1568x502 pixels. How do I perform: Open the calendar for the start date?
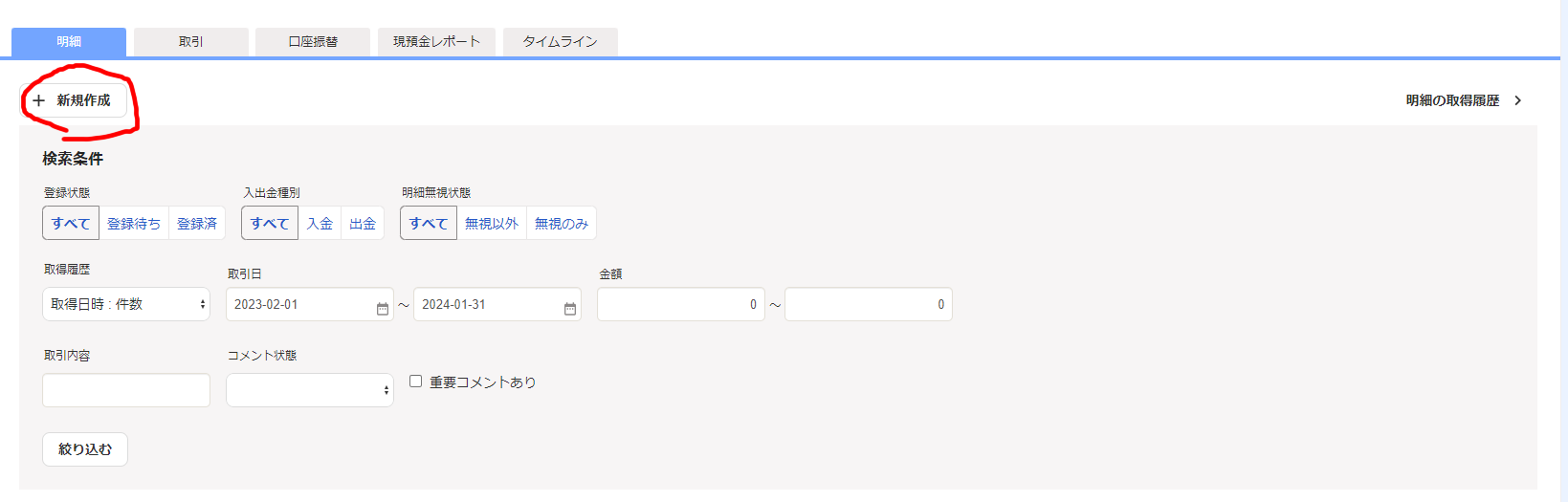pyautogui.click(x=383, y=308)
